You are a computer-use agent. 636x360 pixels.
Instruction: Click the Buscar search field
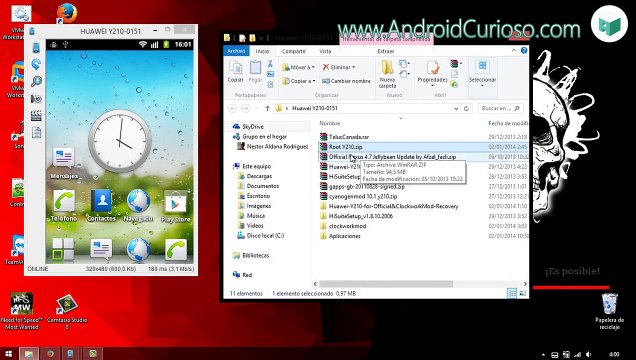point(500,108)
